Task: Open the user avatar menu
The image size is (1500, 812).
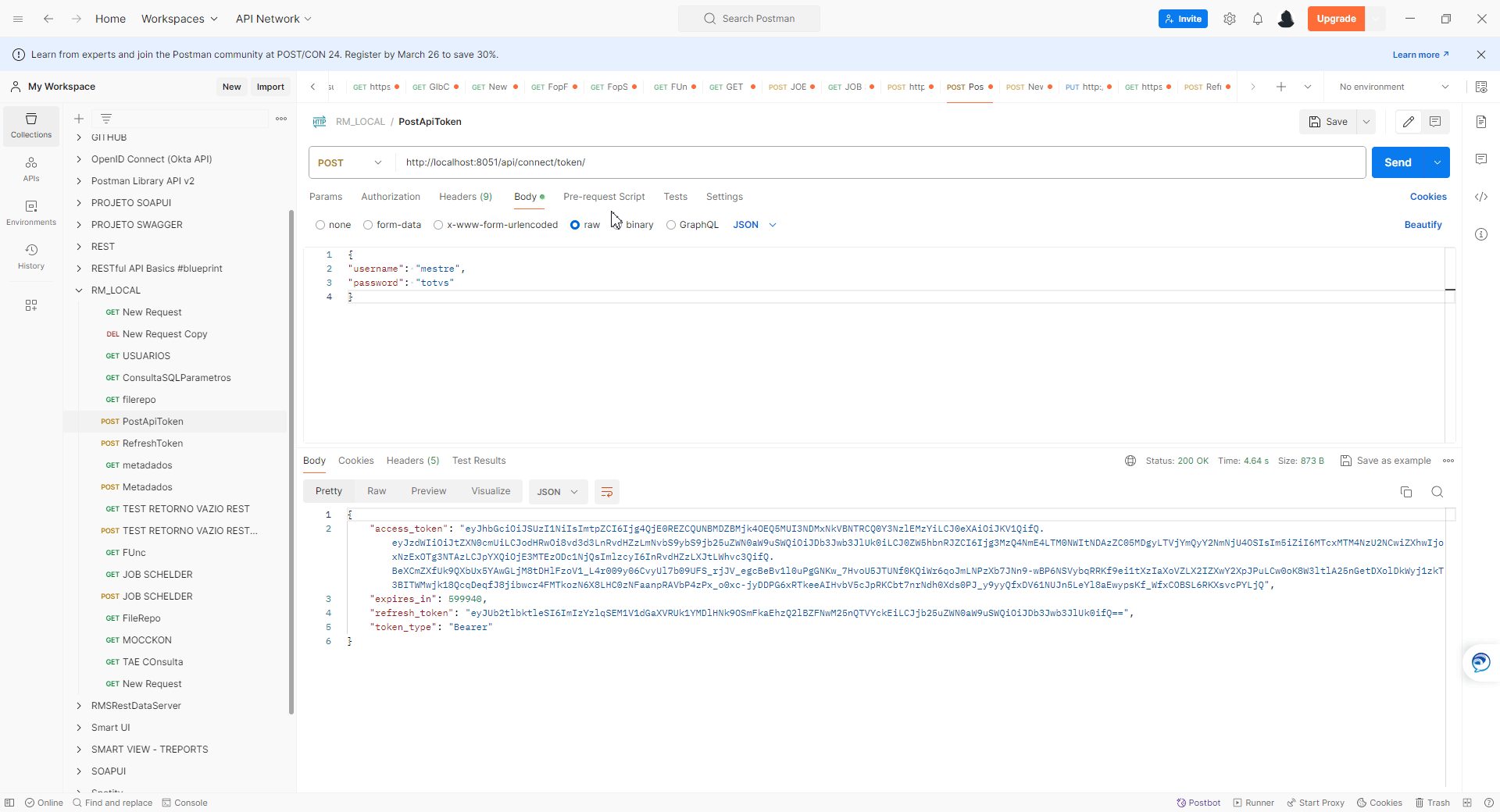Action: [x=1286, y=19]
